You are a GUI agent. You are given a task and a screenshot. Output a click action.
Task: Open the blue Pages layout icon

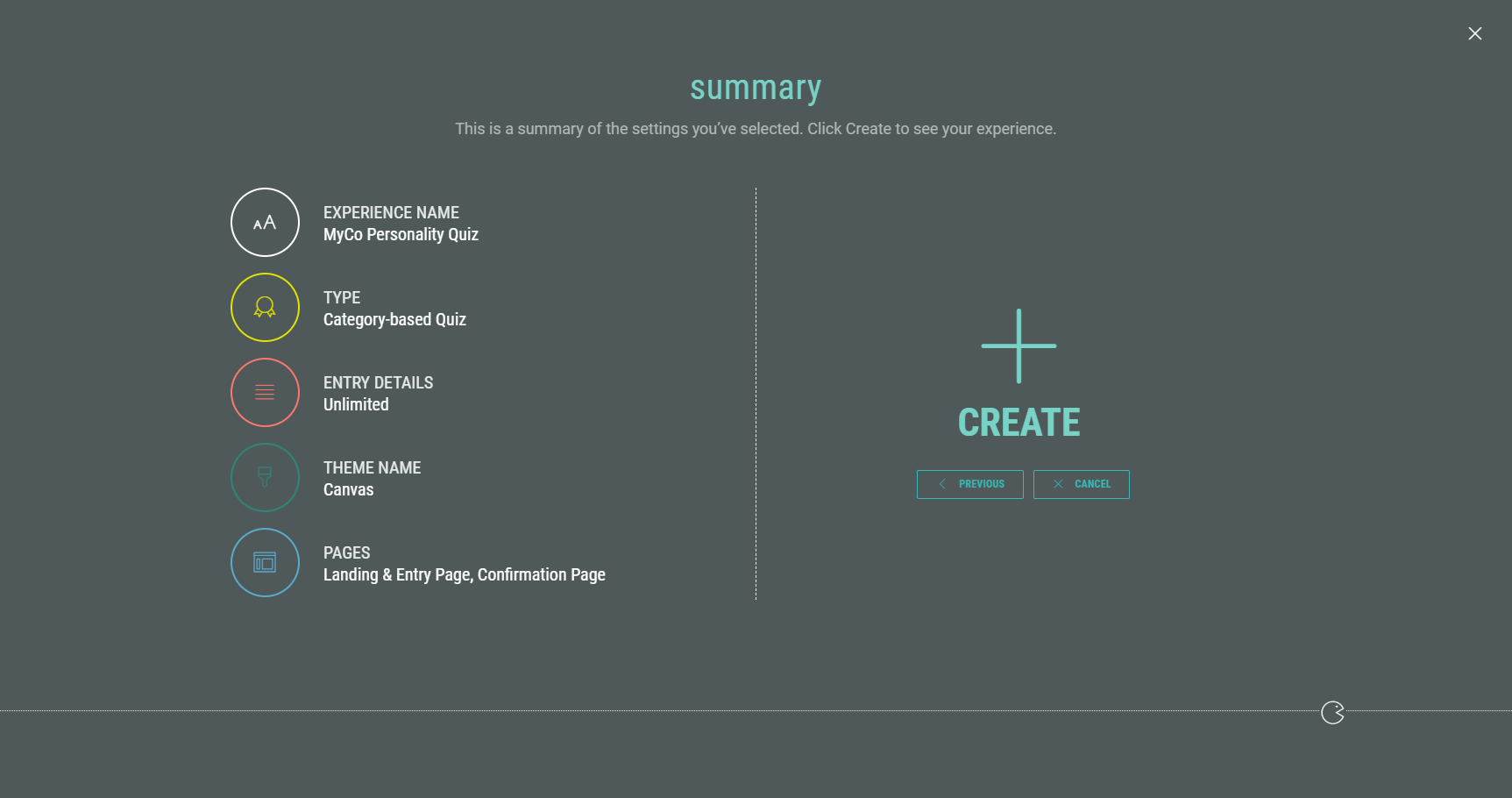point(265,563)
